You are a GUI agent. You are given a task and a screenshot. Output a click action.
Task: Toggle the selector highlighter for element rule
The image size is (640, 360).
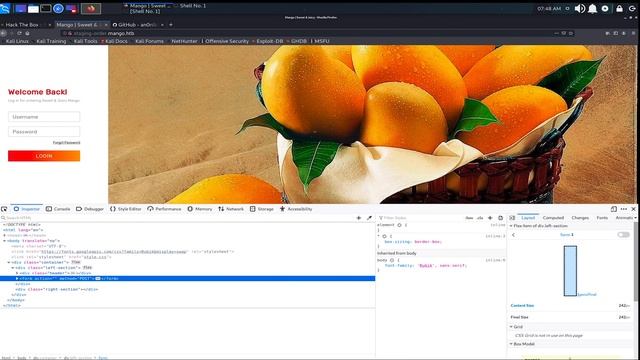coord(400,225)
